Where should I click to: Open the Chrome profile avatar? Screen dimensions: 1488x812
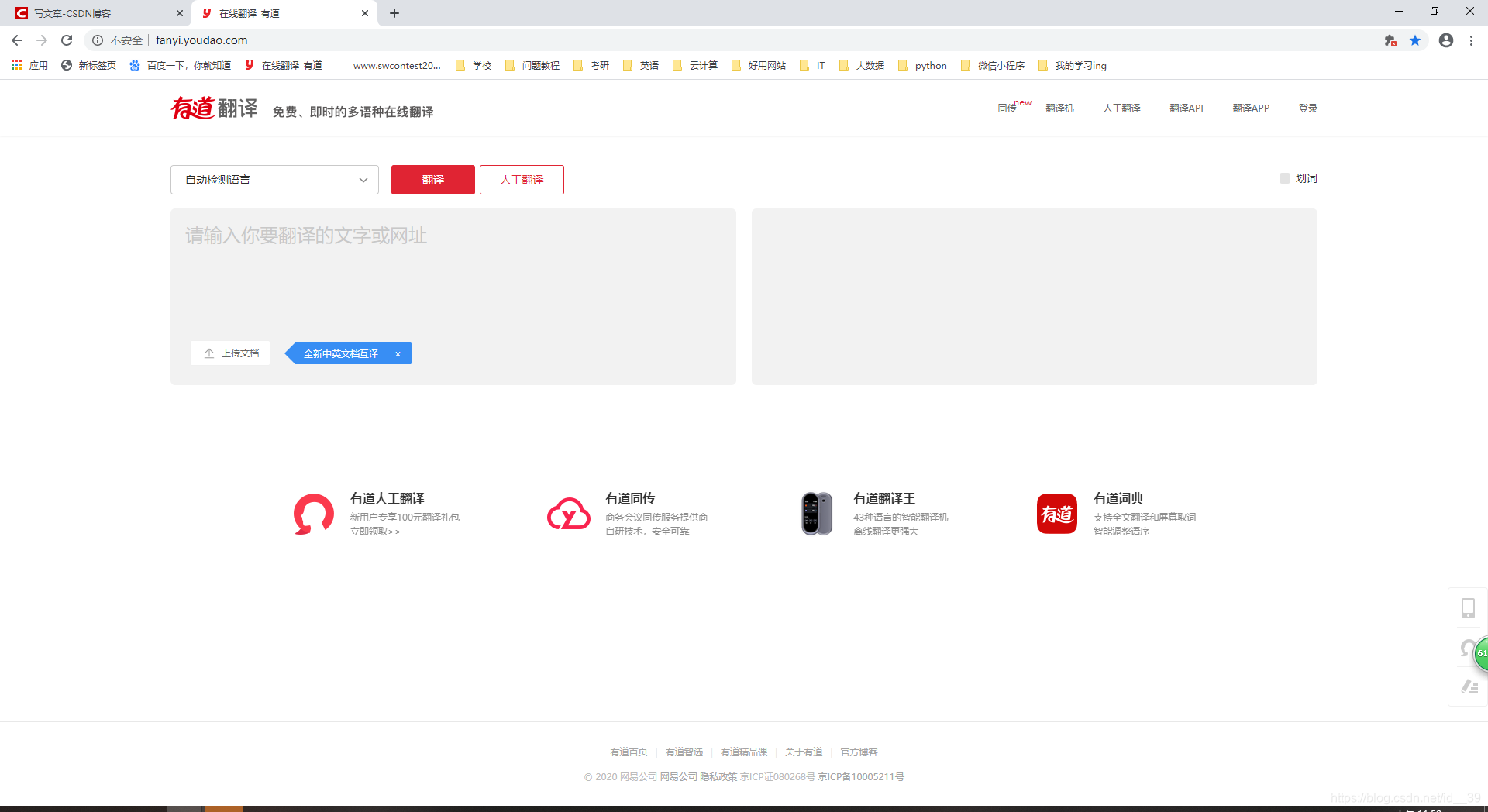point(1446,40)
